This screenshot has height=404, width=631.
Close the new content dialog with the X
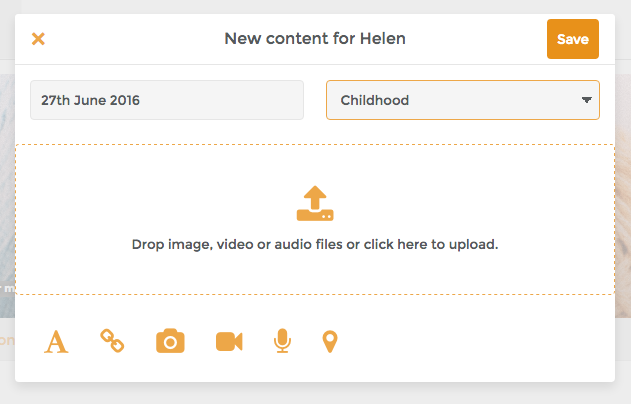click(38, 39)
